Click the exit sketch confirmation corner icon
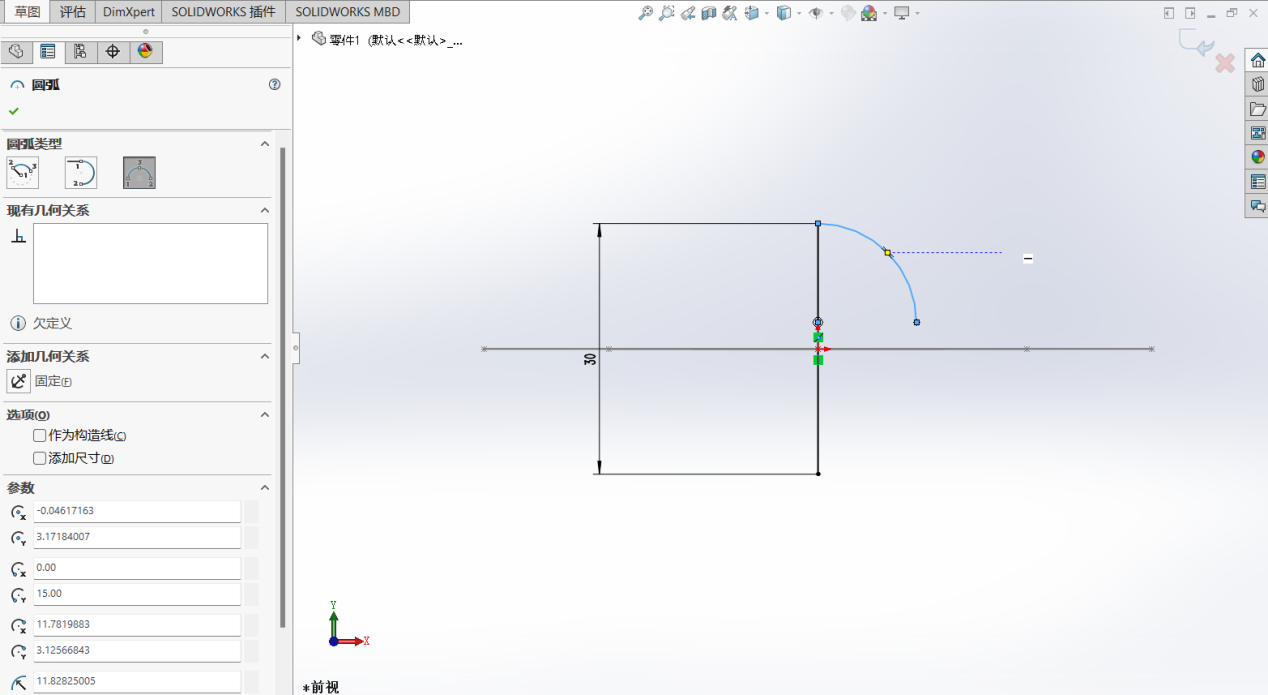This screenshot has width=1268, height=695. tap(1196, 43)
